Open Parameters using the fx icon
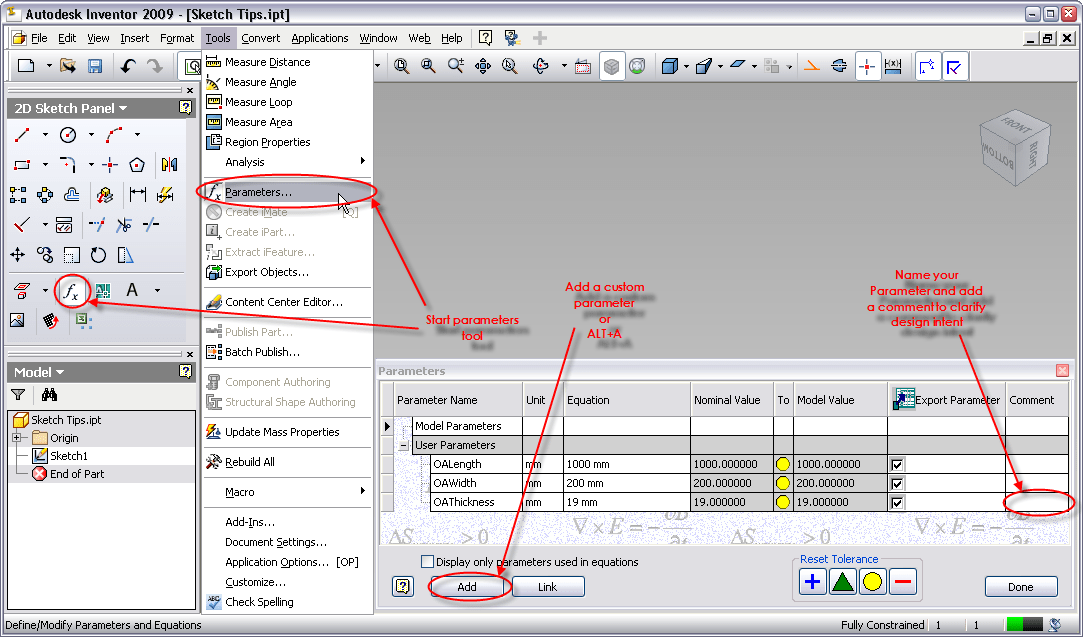 pyautogui.click(x=71, y=290)
